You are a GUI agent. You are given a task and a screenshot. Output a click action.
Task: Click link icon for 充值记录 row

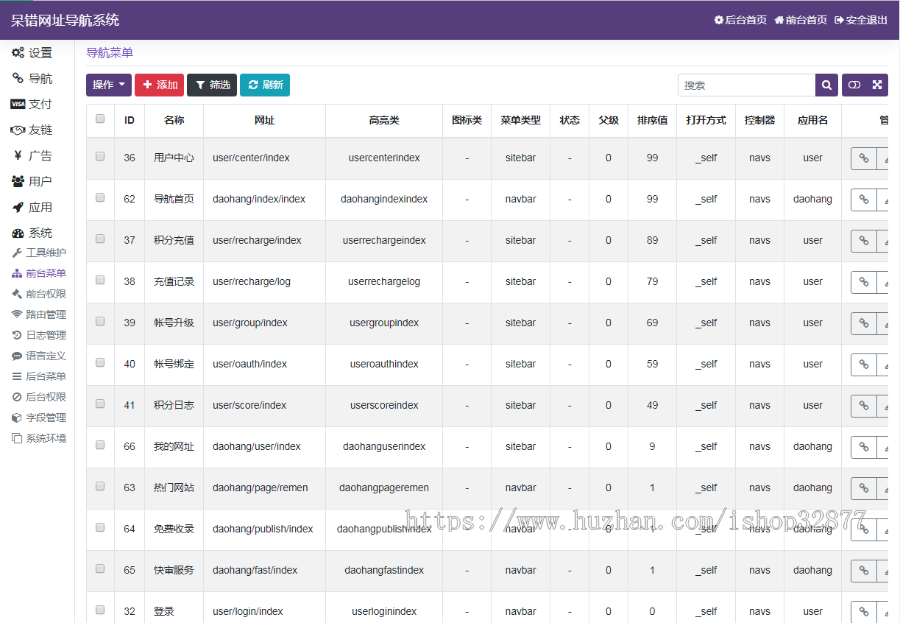coord(864,283)
